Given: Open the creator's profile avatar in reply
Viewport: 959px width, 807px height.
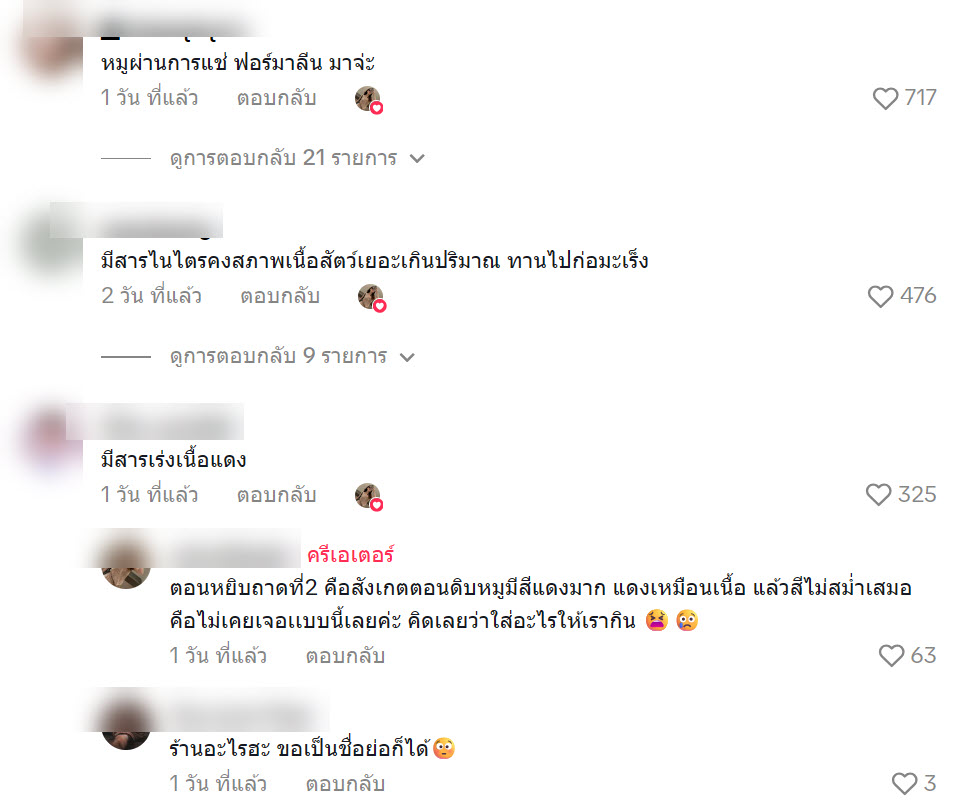Looking at the screenshot, I should 126,565.
